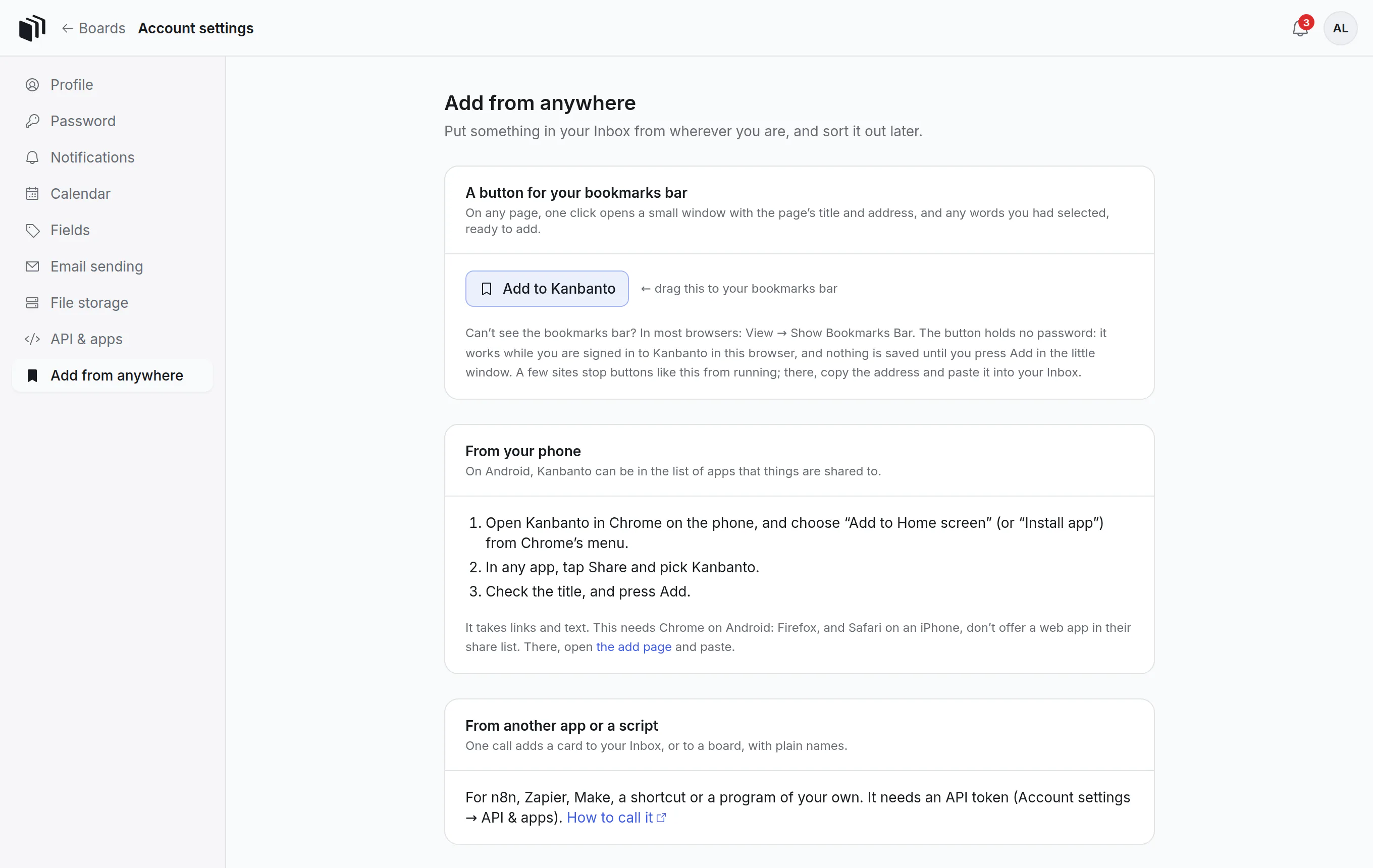Open the AL user avatar menu
This screenshot has height=868, width=1373.
(1340, 28)
